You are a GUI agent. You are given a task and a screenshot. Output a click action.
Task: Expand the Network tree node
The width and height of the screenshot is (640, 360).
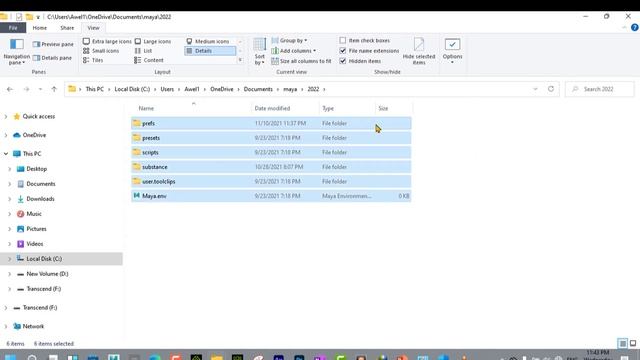coord(6,327)
